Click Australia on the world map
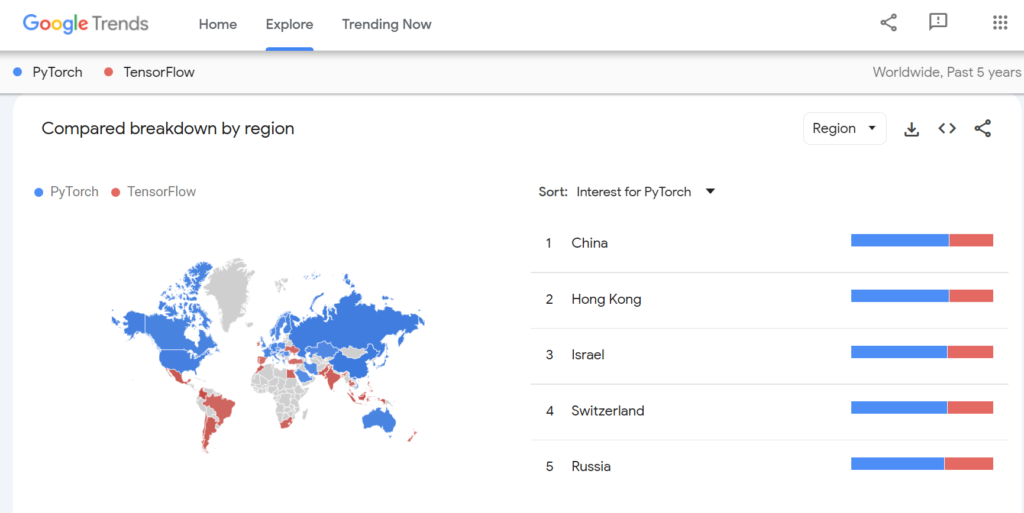The width and height of the screenshot is (1024, 513). coord(379,421)
